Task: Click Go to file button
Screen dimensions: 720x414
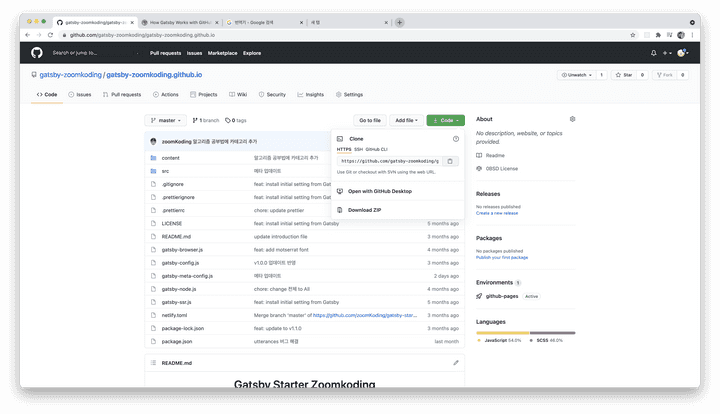Action: point(370,120)
